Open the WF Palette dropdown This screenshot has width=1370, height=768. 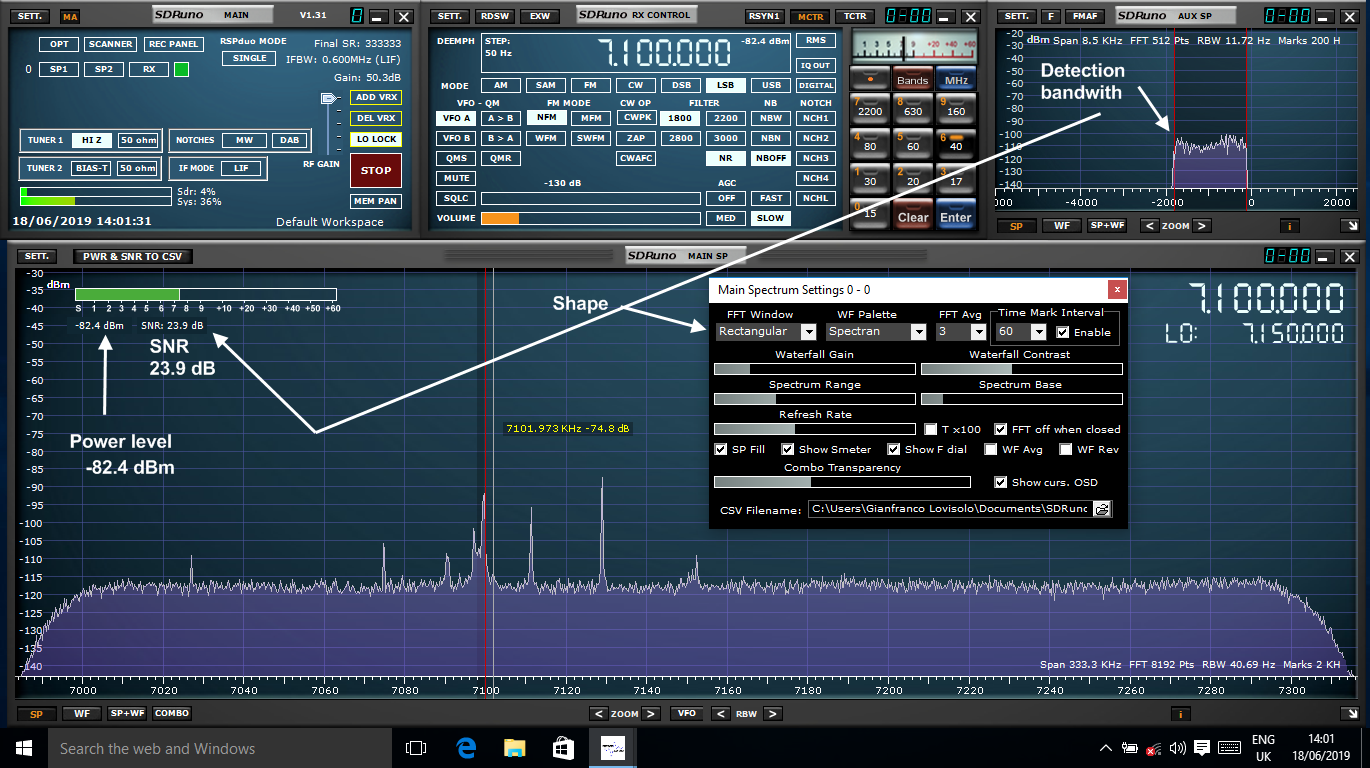[x=918, y=331]
